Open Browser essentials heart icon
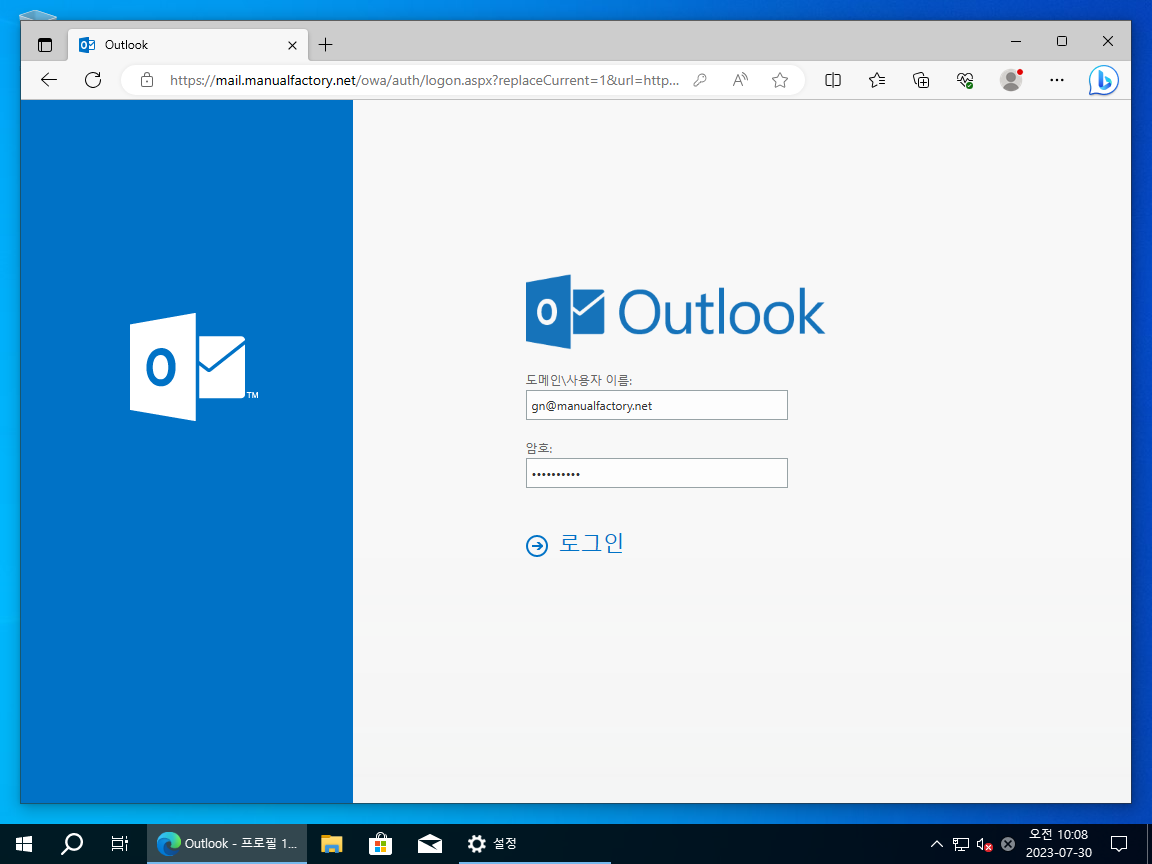This screenshot has width=1152, height=864. pyautogui.click(x=965, y=80)
